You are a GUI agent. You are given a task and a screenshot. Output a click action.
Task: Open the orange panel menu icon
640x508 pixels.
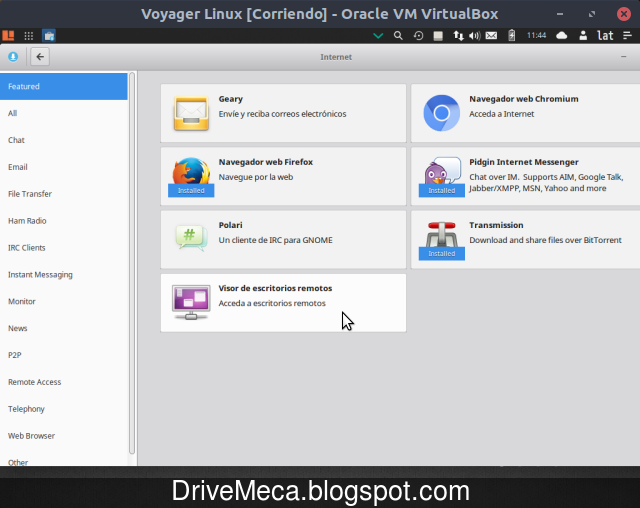8,36
